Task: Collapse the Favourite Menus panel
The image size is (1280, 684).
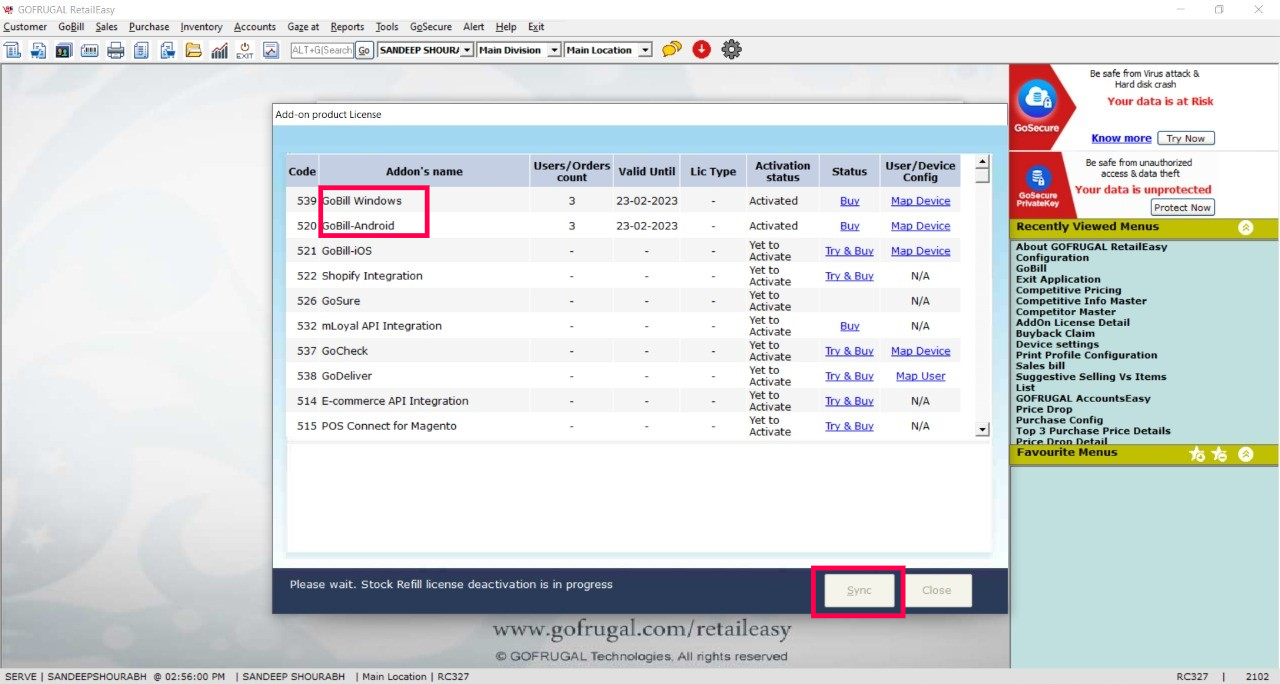Action: 1245,454
